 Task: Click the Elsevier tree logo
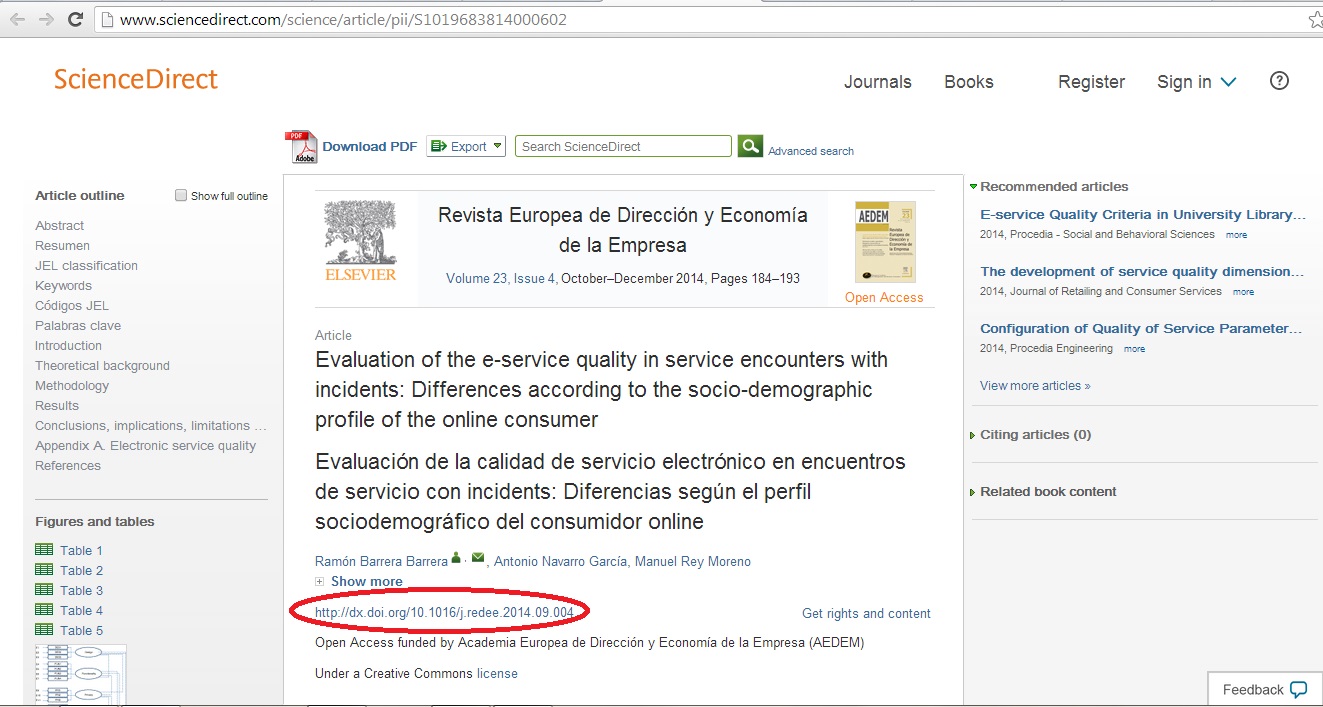(360, 240)
